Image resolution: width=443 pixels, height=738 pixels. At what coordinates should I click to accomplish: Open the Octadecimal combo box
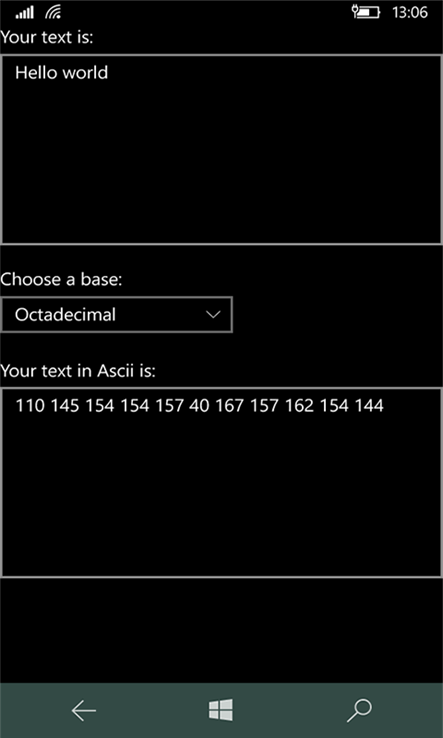pos(116,314)
